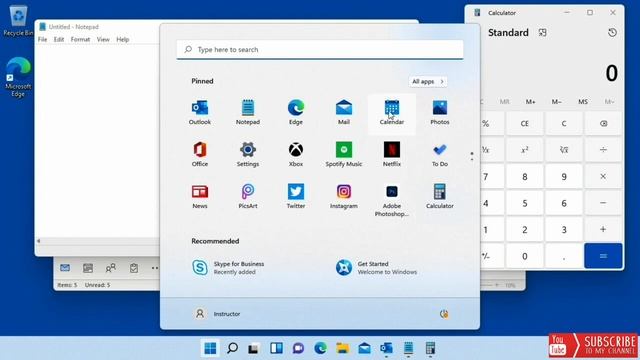Screen dimensions: 640x360
Task: Click Notepad's horizontal scrollbar left arrow
Action: click(x=38, y=241)
